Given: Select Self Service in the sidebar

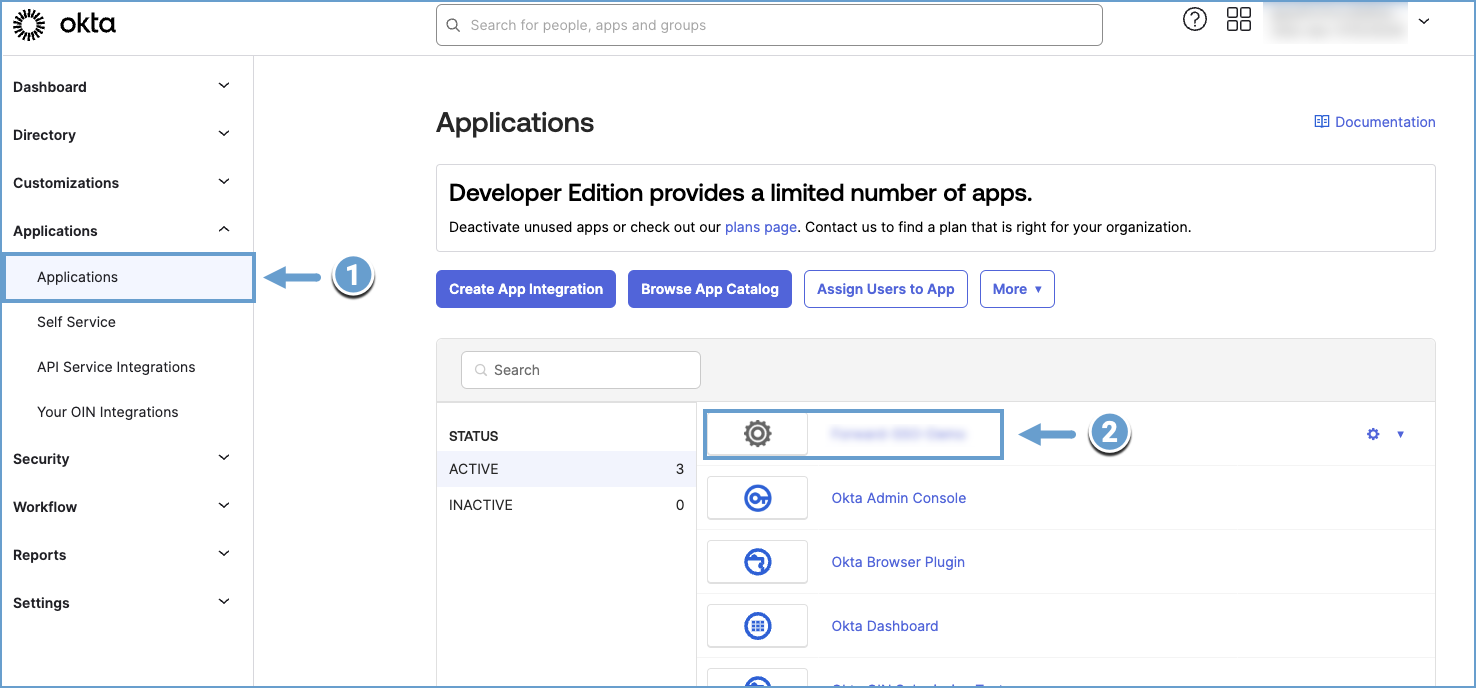Looking at the screenshot, I should click(x=76, y=321).
